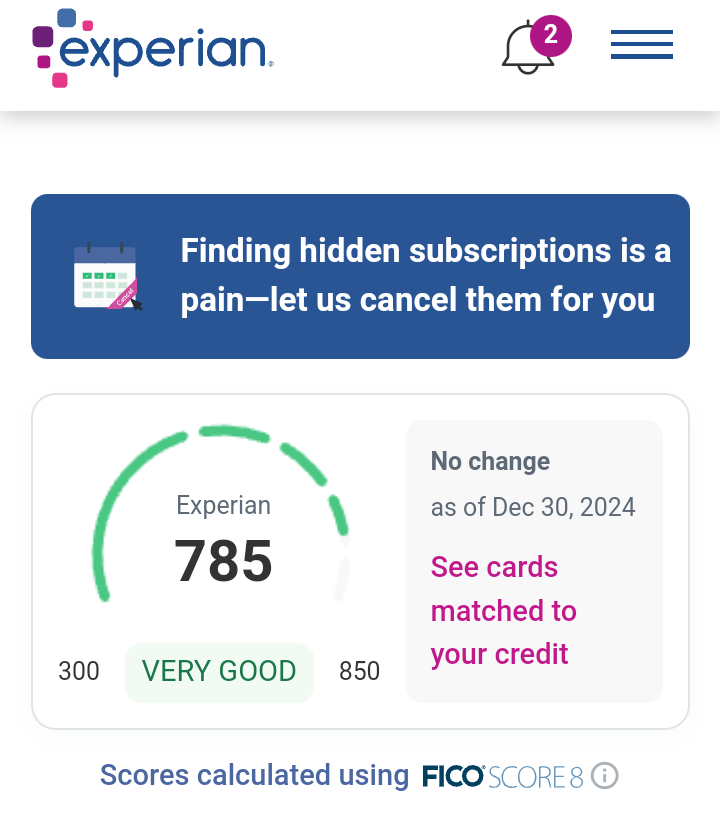Click the gray unfilled end of gauge
Image resolution: width=720 pixels, height=817 pixels.
(x=342, y=580)
